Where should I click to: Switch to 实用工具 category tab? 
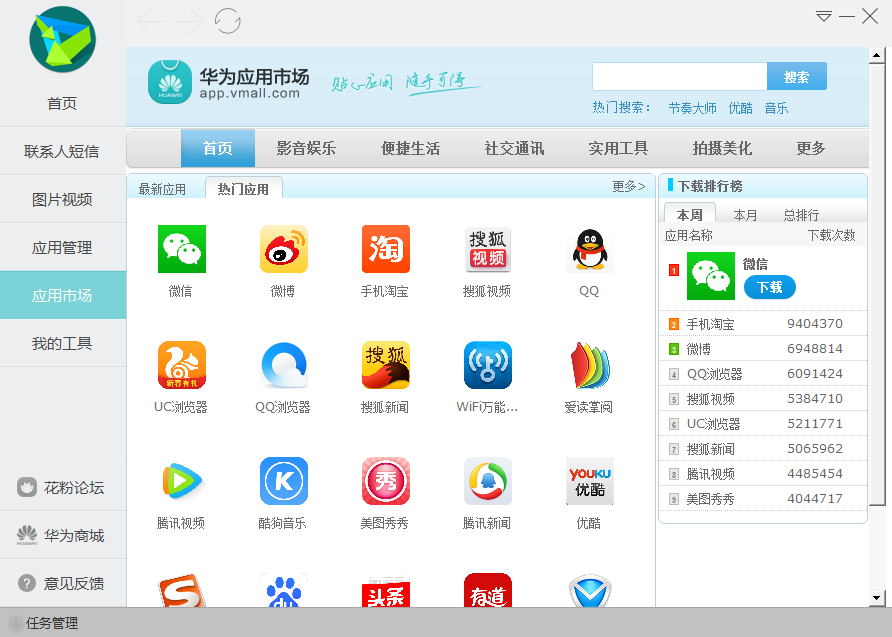[618, 148]
